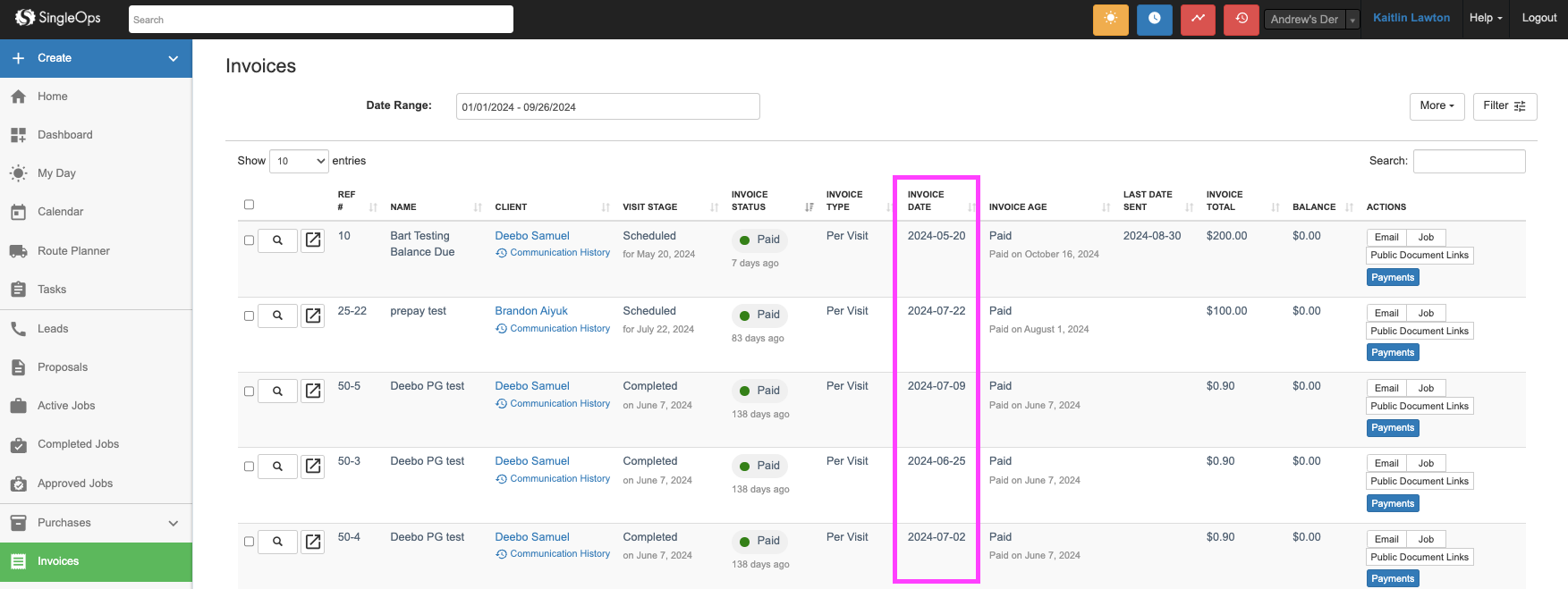Check the box for invoice 10

tap(249, 240)
